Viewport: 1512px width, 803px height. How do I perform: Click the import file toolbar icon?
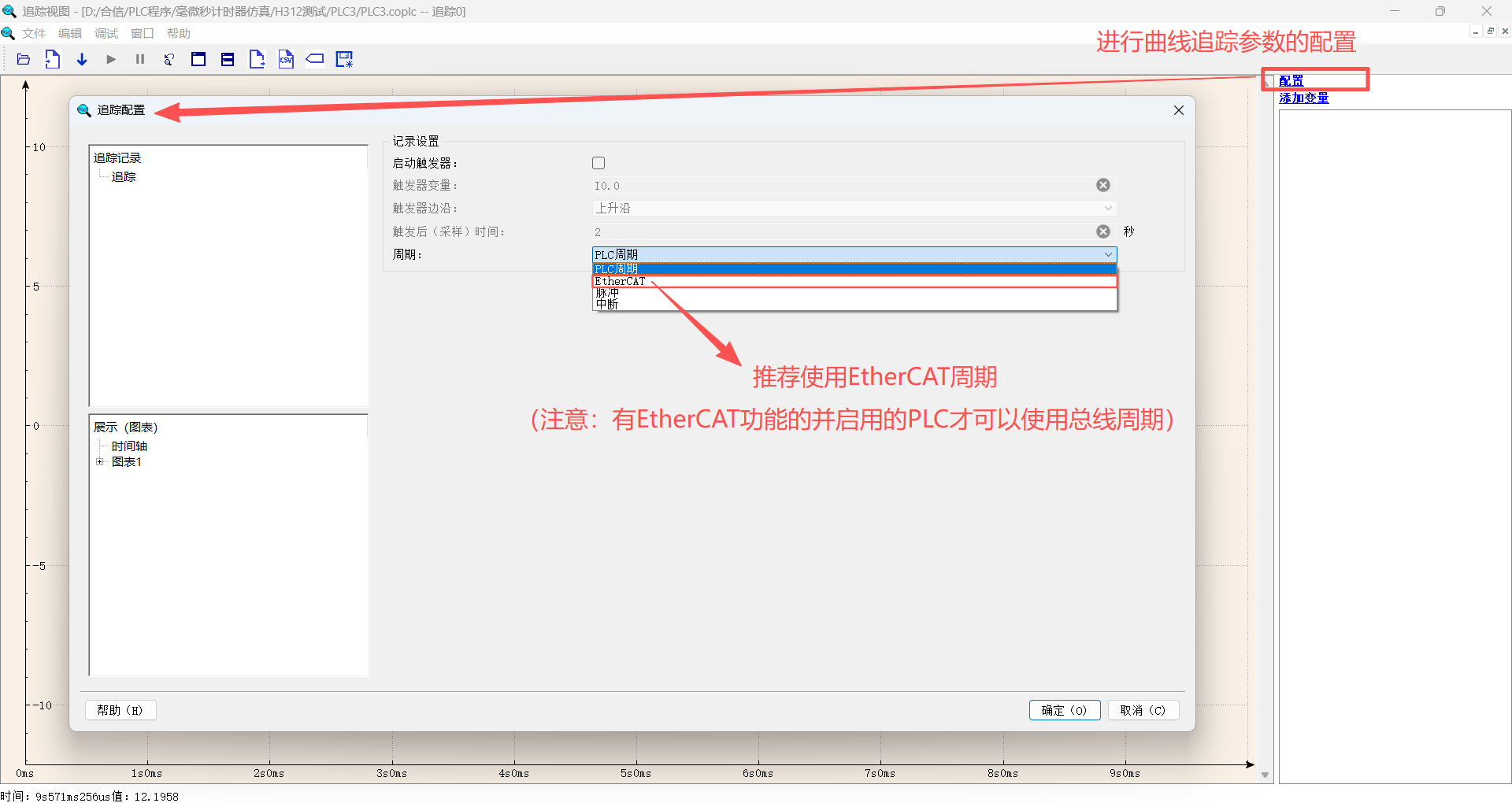pyautogui.click(x=53, y=60)
